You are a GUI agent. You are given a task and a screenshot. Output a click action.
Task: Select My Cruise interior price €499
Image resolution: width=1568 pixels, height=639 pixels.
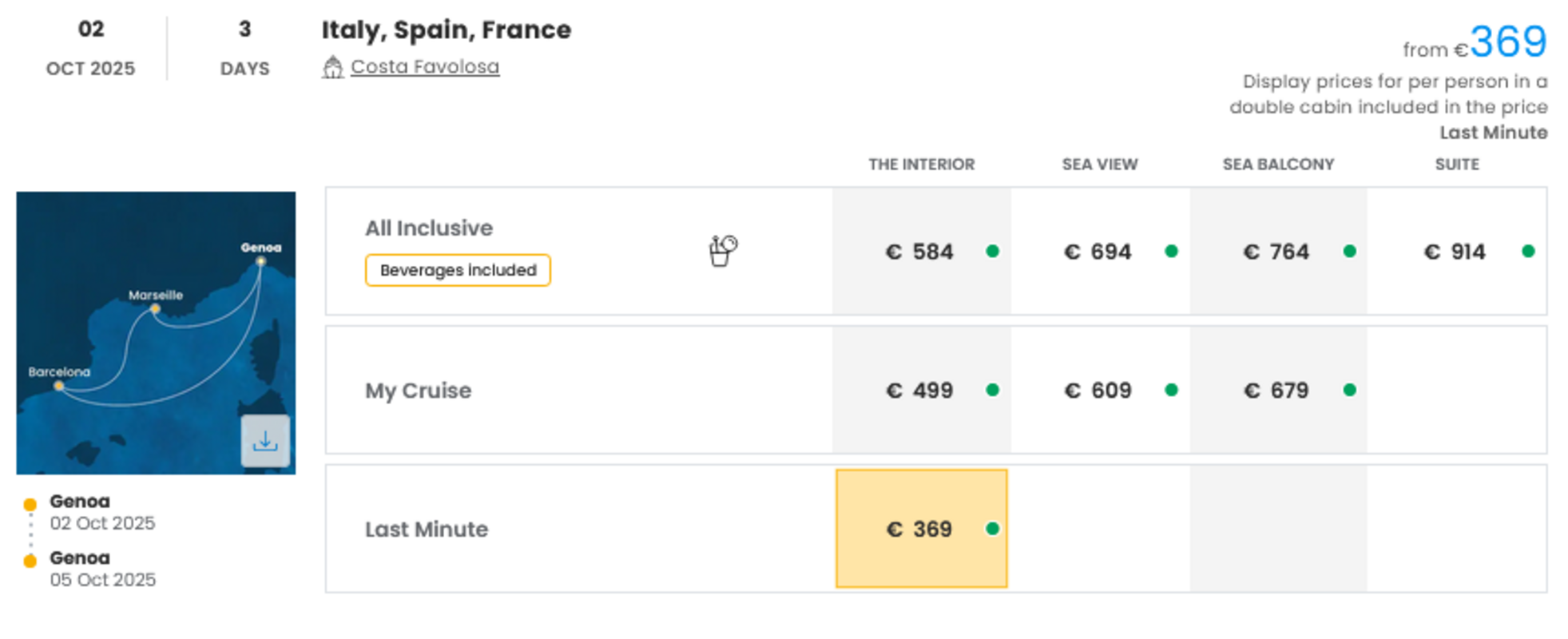(921, 391)
